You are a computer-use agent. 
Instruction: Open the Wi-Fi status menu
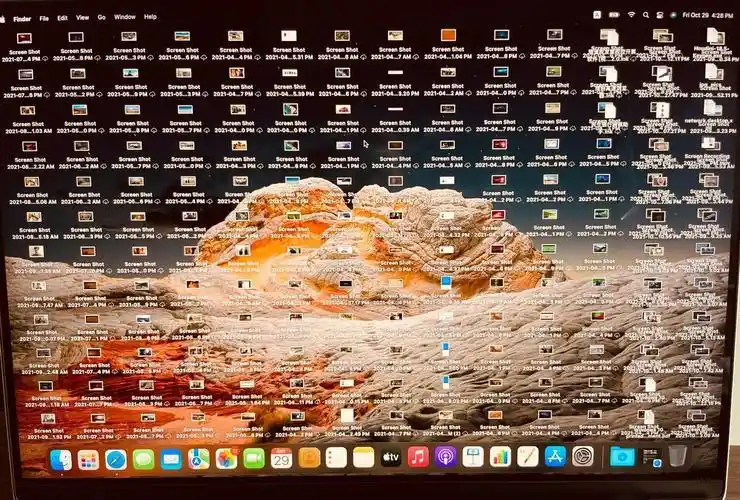click(x=631, y=15)
